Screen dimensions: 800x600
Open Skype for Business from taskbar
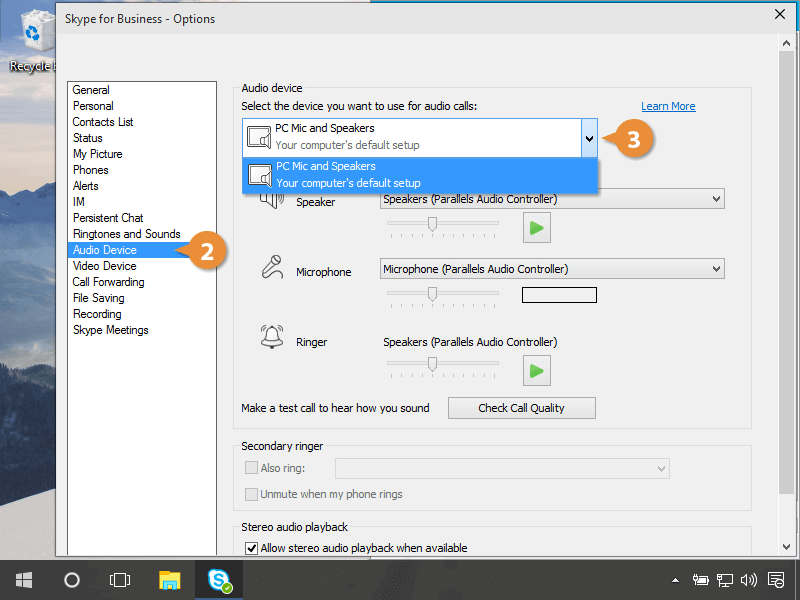point(220,579)
